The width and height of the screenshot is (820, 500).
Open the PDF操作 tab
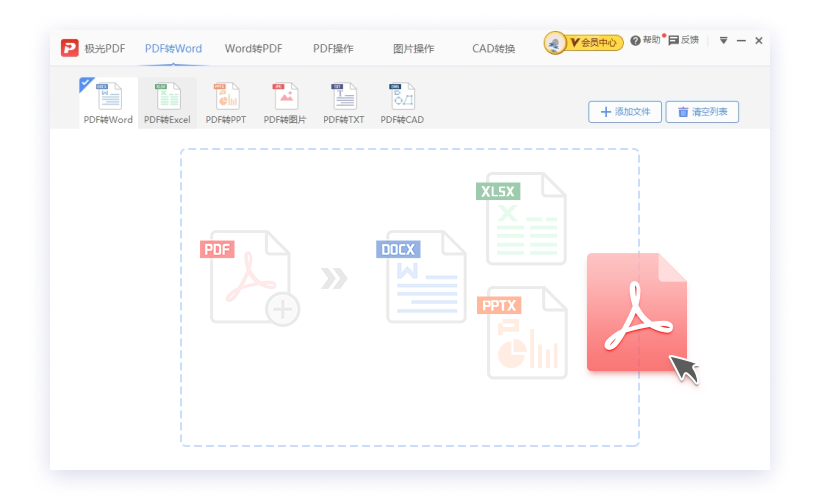[x=333, y=48]
